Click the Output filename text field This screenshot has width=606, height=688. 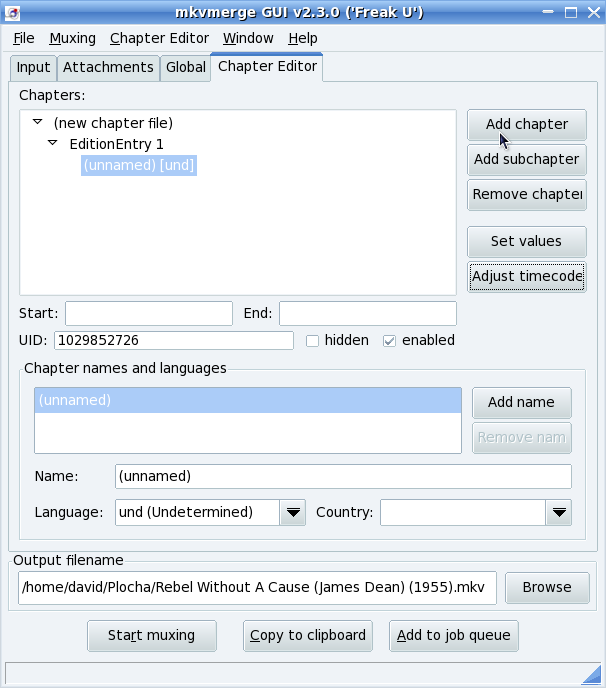pyautogui.click(x=257, y=588)
